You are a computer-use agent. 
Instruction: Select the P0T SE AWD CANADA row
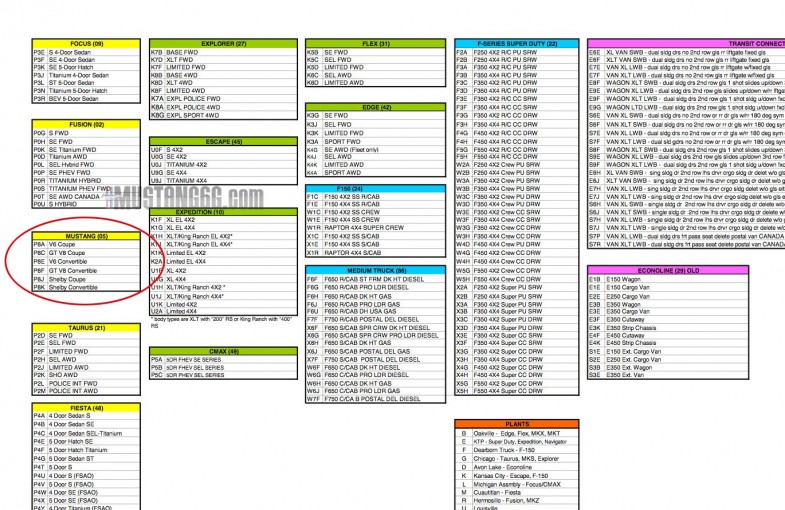coord(86,196)
